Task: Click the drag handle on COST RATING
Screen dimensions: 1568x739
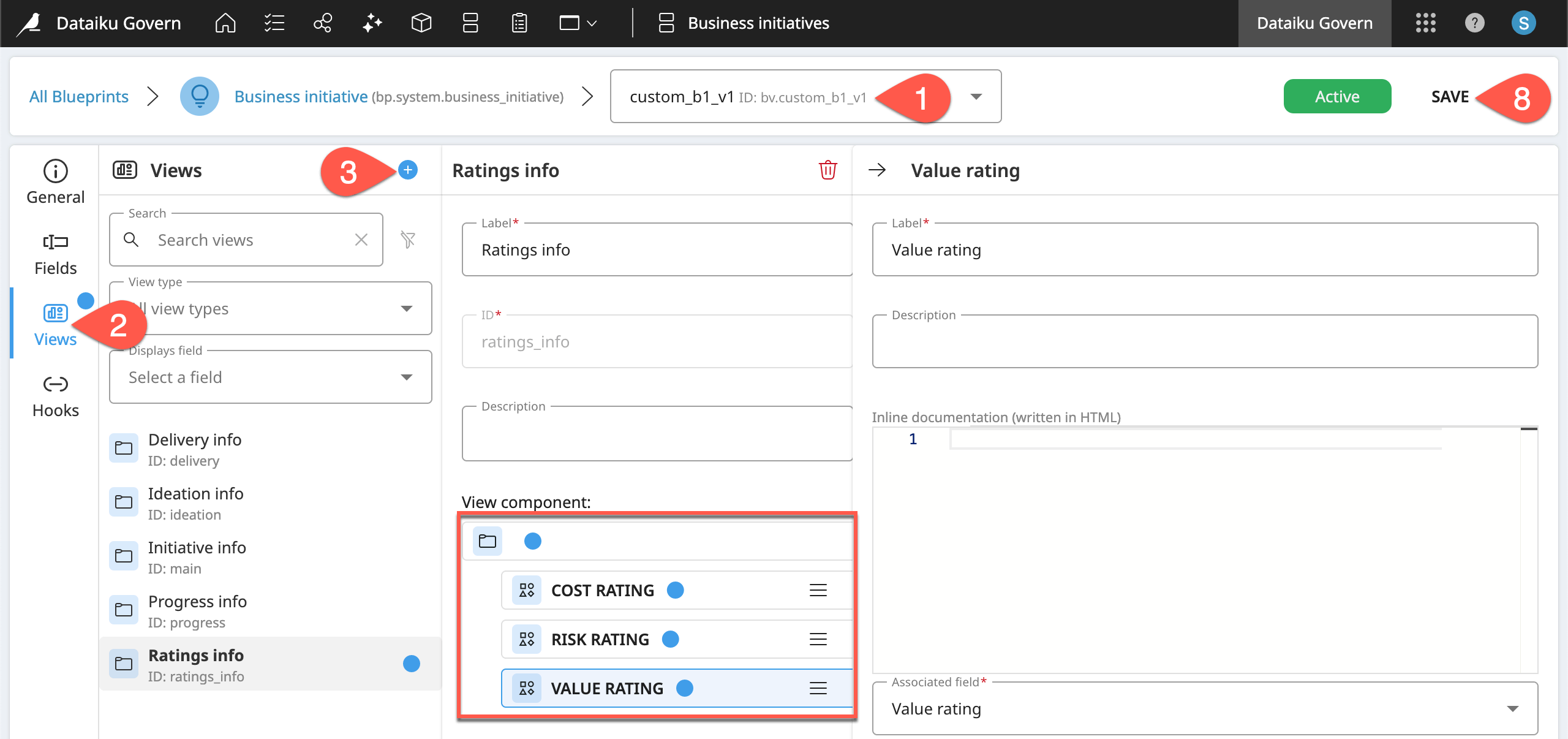Action: click(x=818, y=590)
